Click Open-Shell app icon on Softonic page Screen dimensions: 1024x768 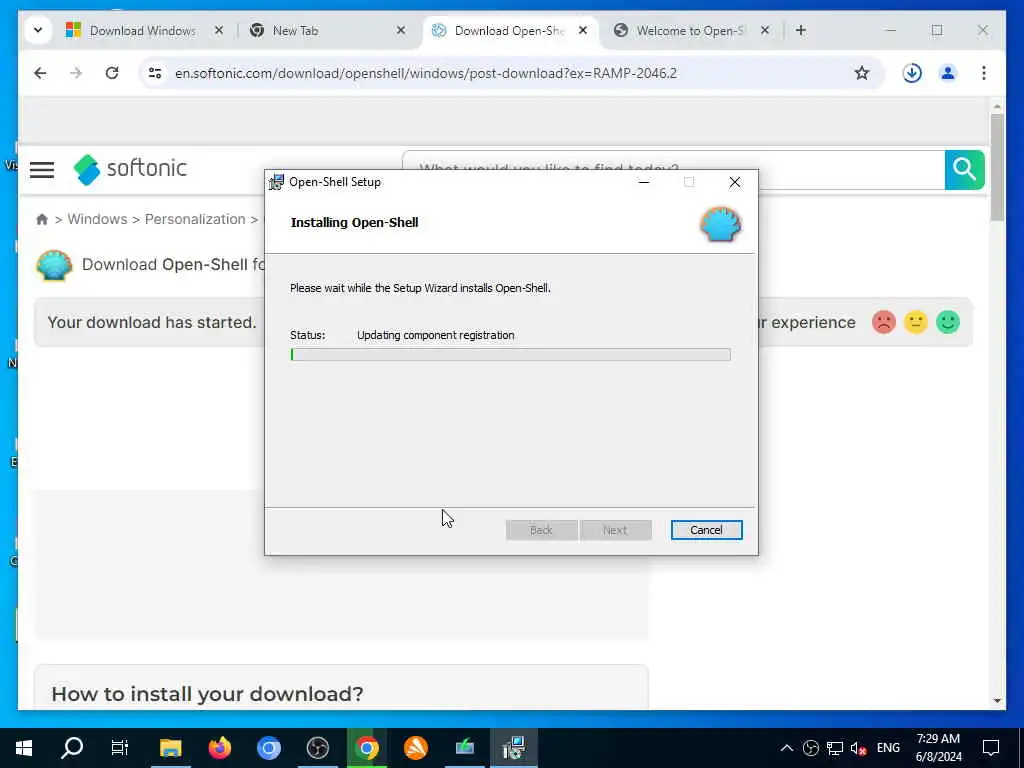click(54, 265)
